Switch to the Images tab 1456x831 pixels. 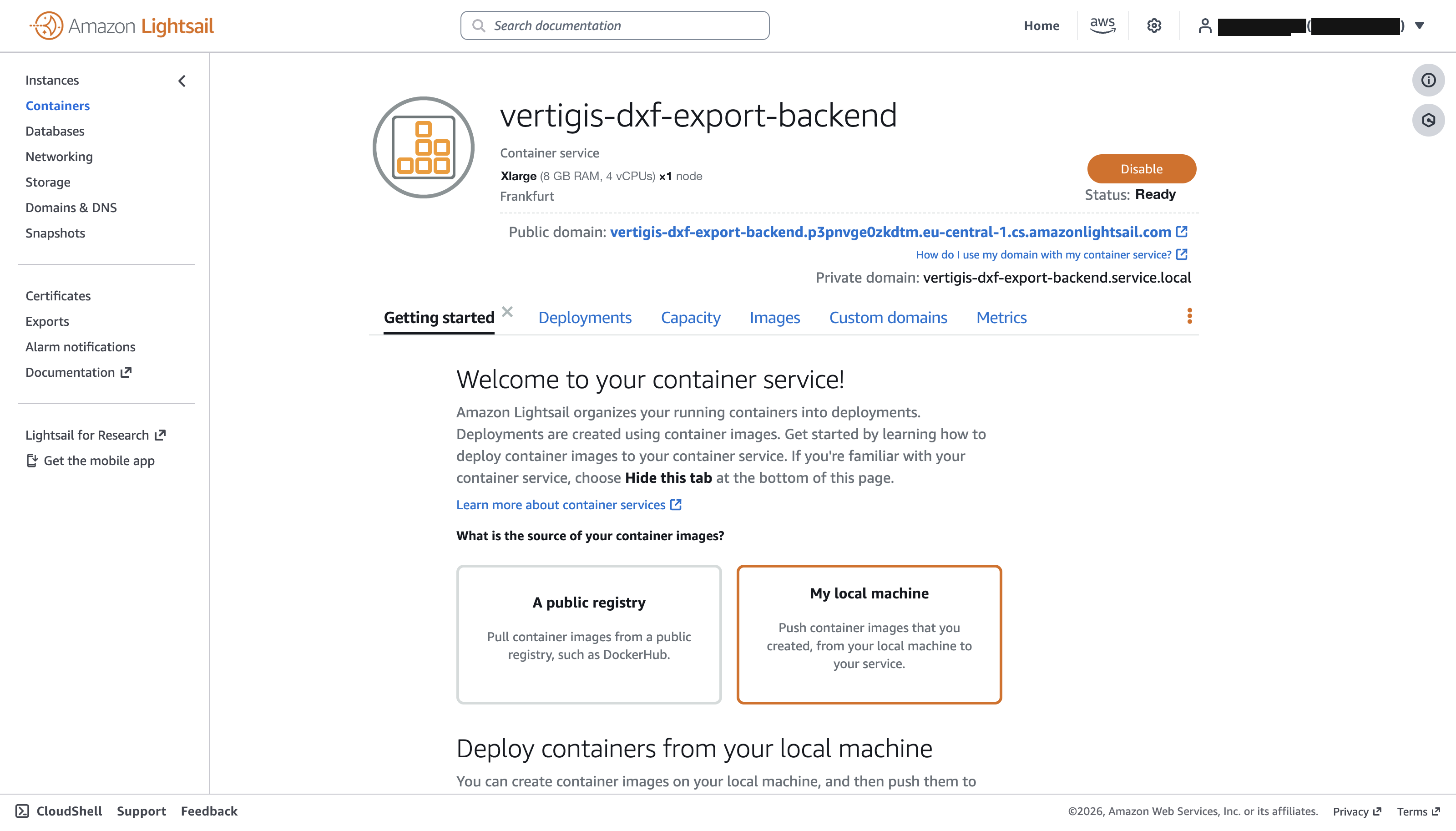pyautogui.click(x=774, y=318)
